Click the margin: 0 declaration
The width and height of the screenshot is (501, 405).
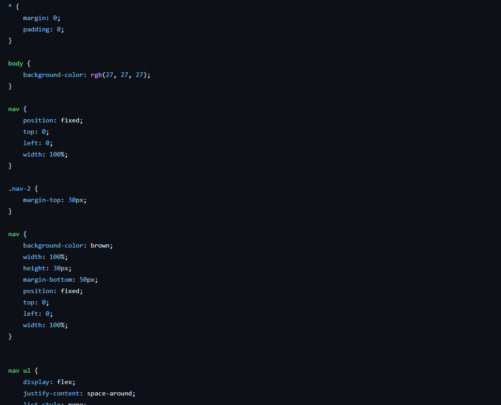coord(42,18)
